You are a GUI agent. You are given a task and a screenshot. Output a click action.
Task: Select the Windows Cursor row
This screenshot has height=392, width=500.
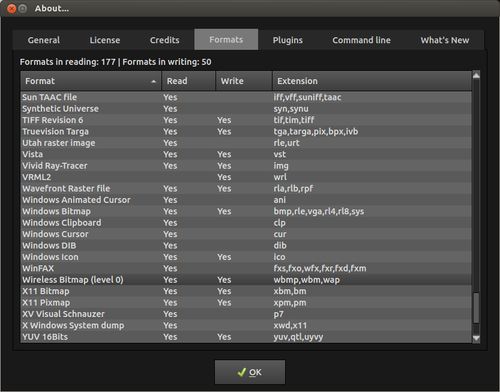tap(246, 234)
